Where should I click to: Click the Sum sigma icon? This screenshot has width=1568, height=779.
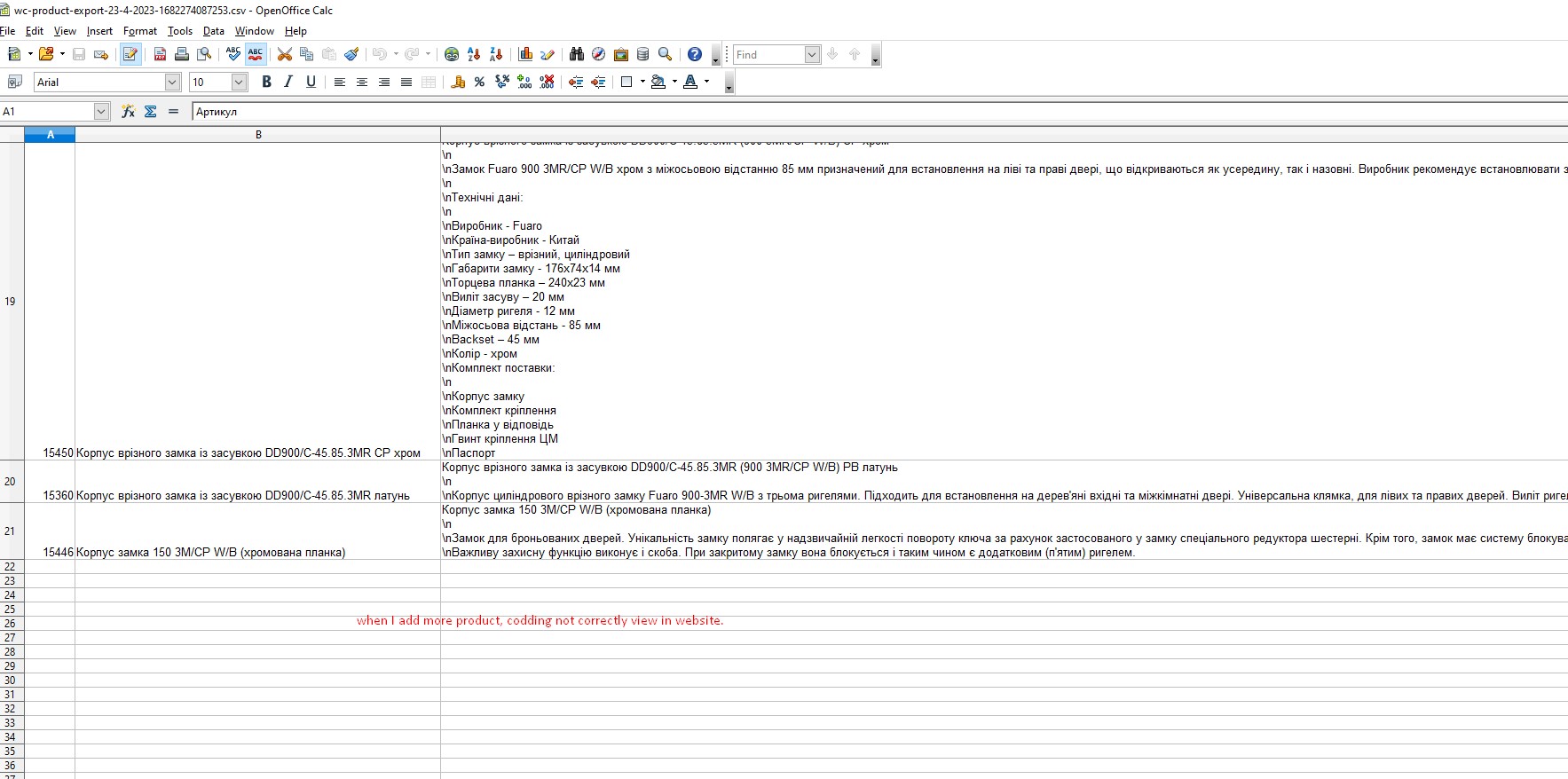click(x=150, y=111)
